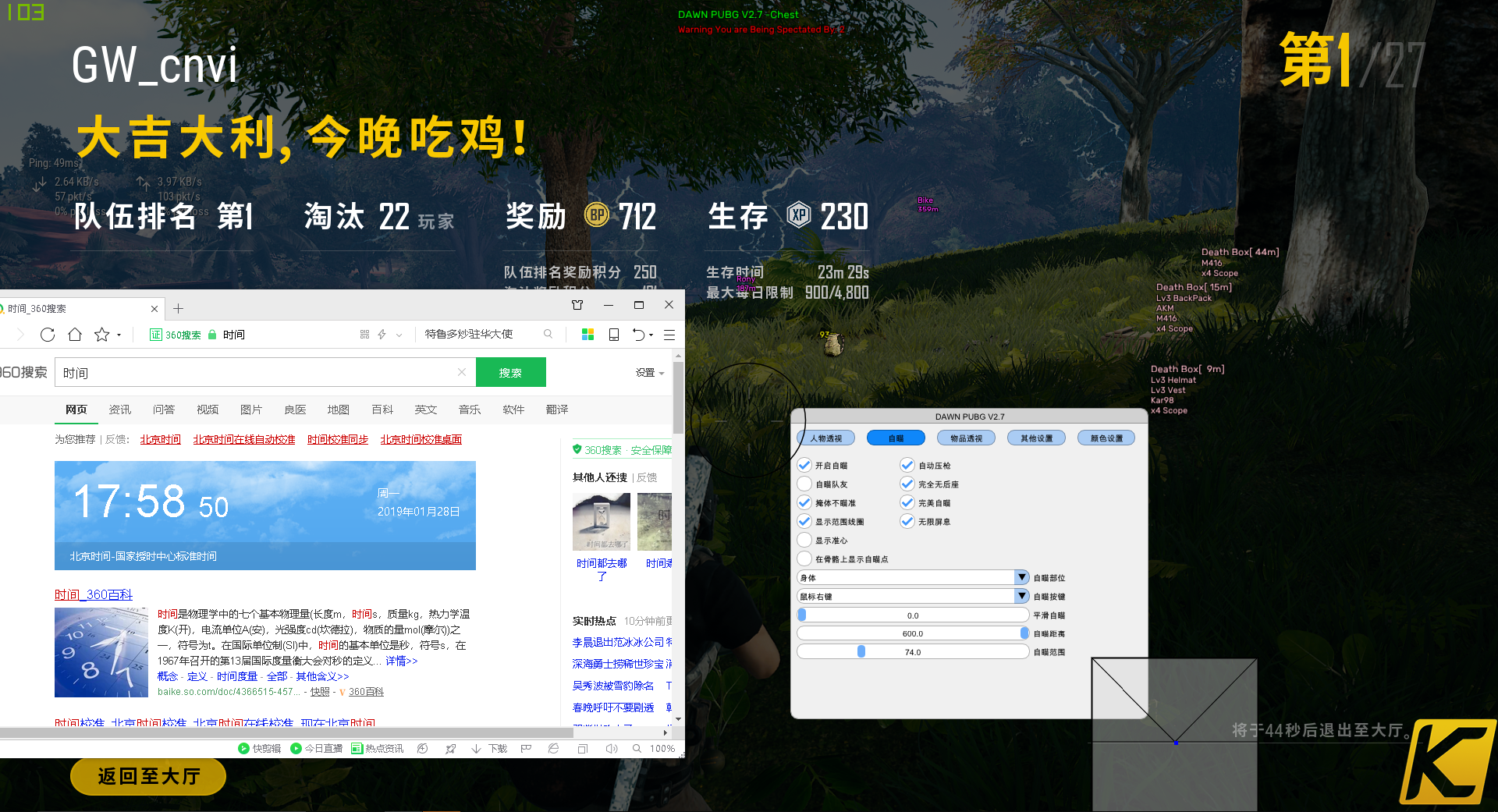Toggle the 完全无后座 checkbox
The width and height of the screenshot is (1498, 812).
tap(907, 484)
